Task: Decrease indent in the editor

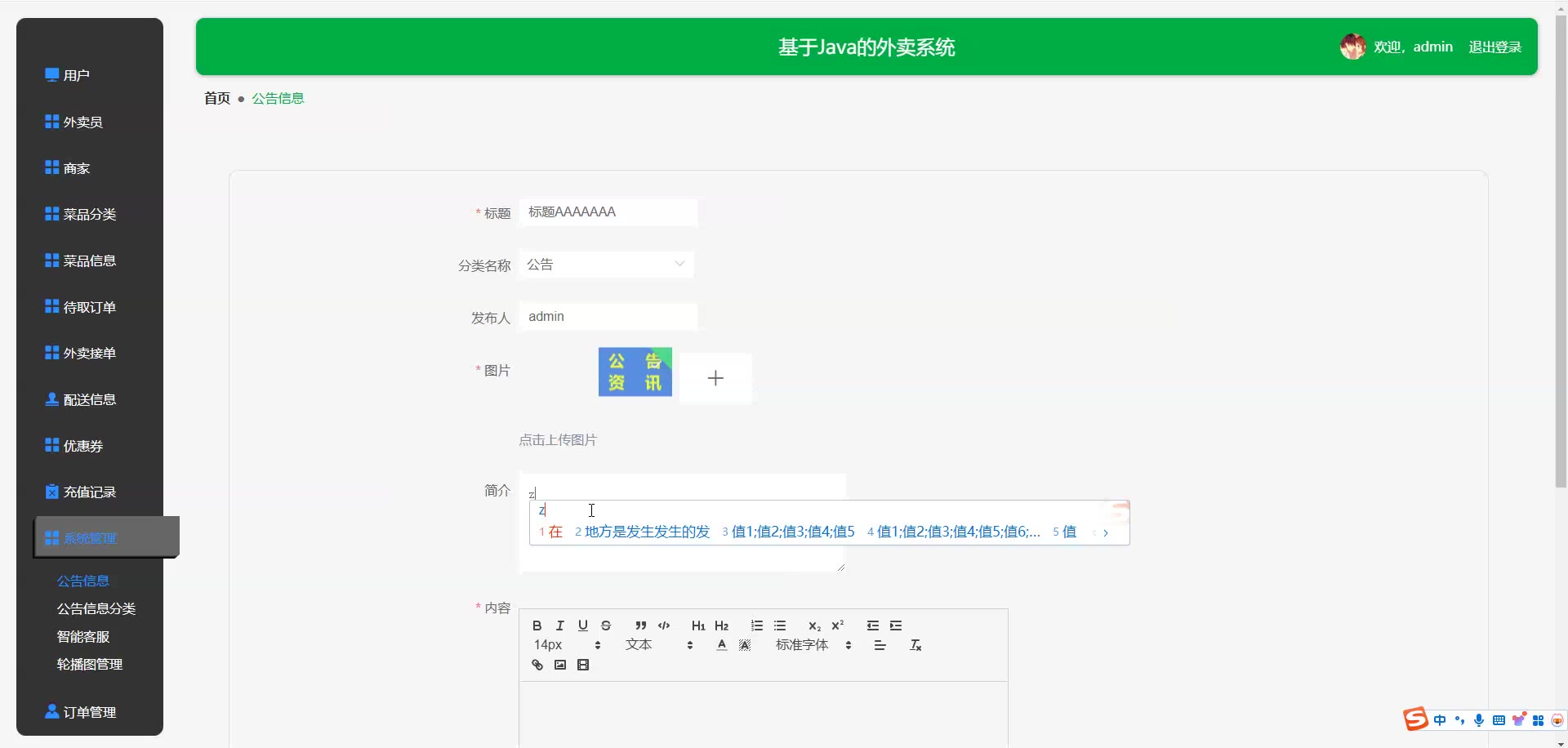Action: coord(872,626)
